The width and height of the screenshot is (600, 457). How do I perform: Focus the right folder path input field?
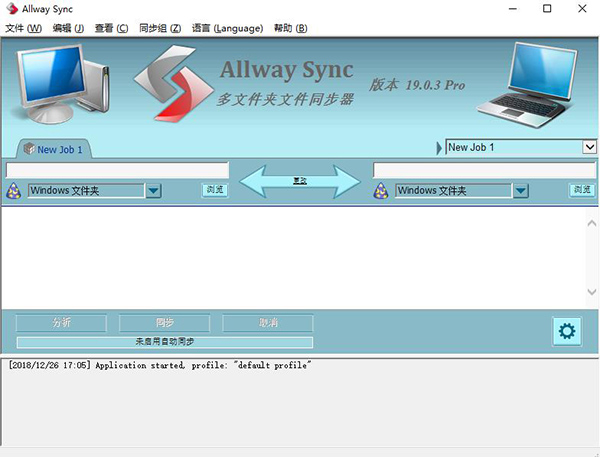484,170
